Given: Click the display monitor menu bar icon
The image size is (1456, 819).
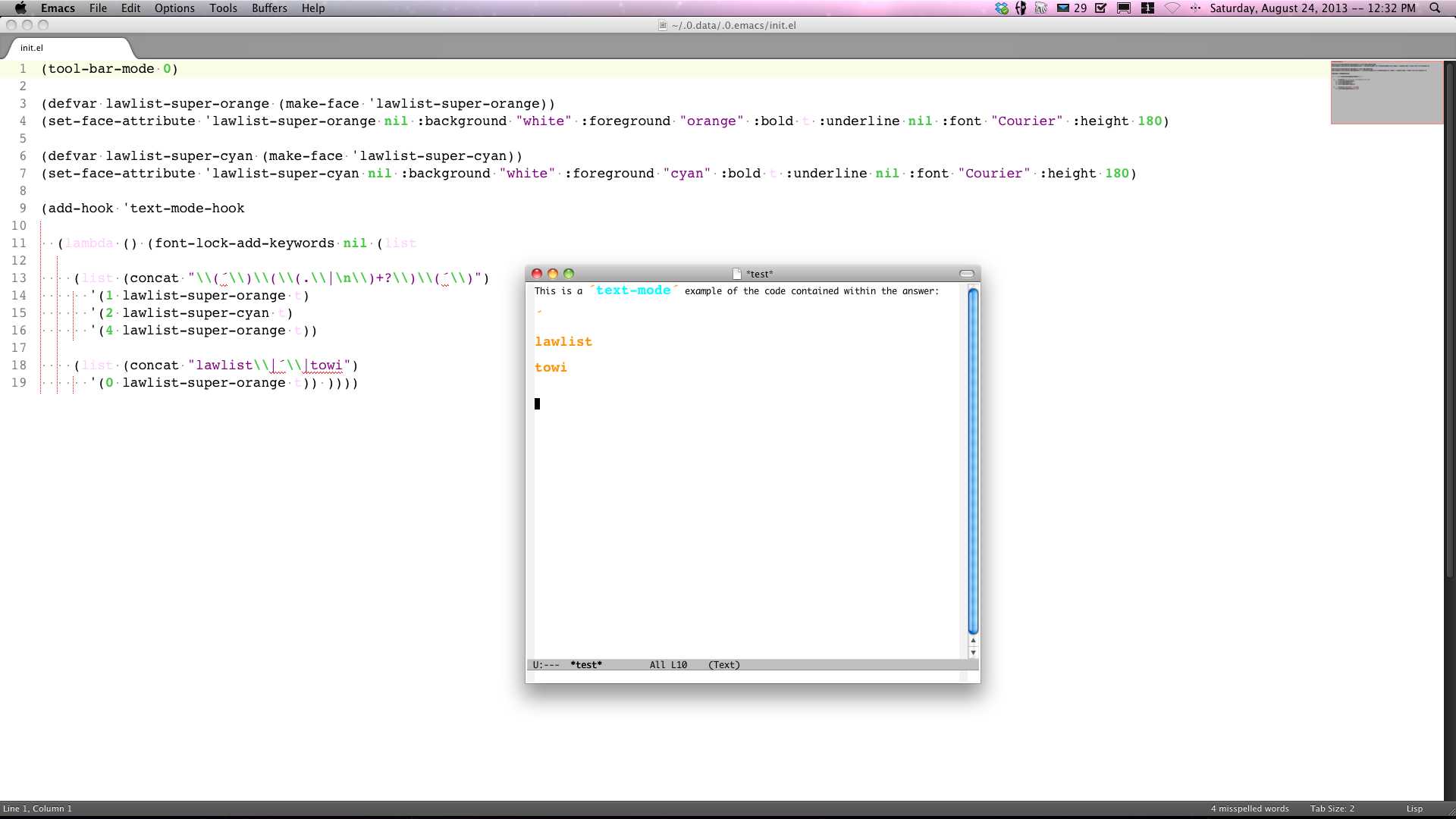Looking at the screenshot, I should coord(1124,8).
